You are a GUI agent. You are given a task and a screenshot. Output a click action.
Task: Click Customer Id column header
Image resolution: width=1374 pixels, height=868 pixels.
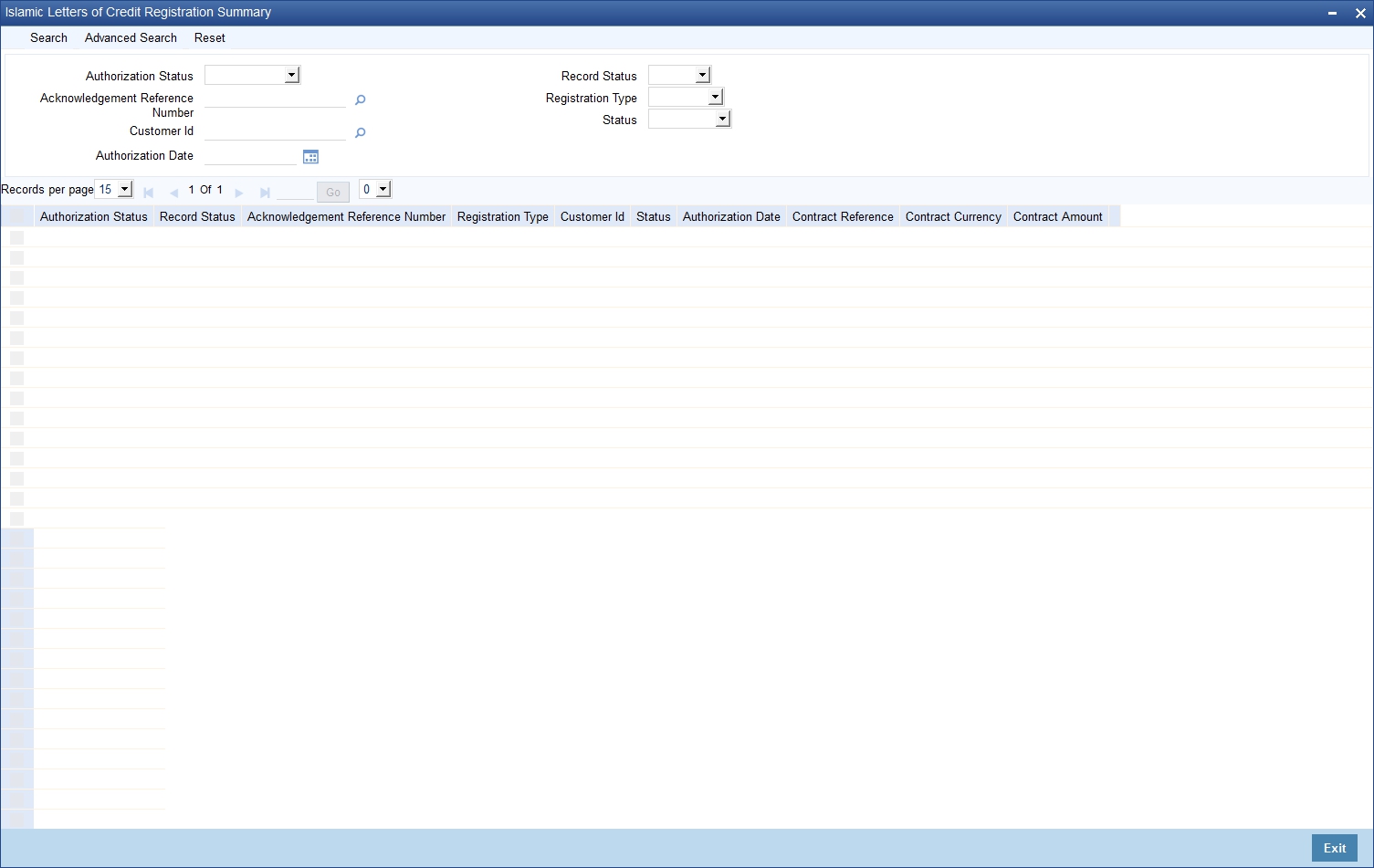point(593,216)
